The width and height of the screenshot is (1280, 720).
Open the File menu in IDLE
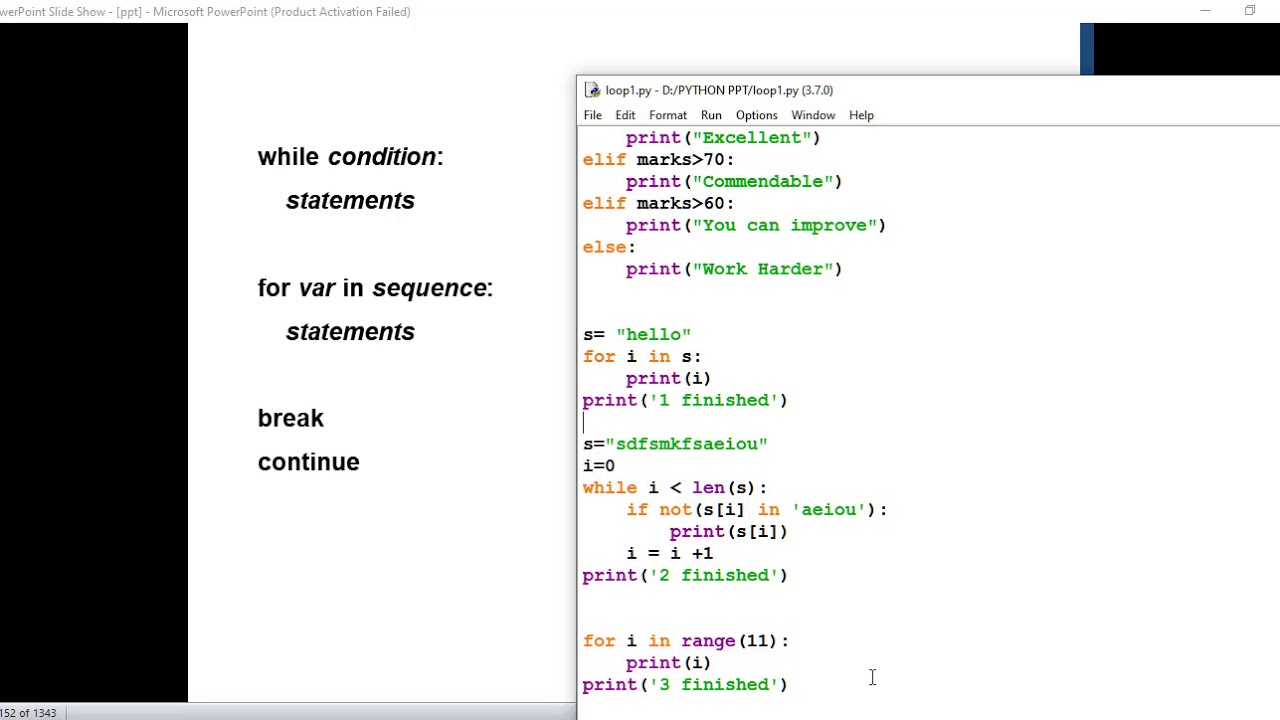pos(592,115)
